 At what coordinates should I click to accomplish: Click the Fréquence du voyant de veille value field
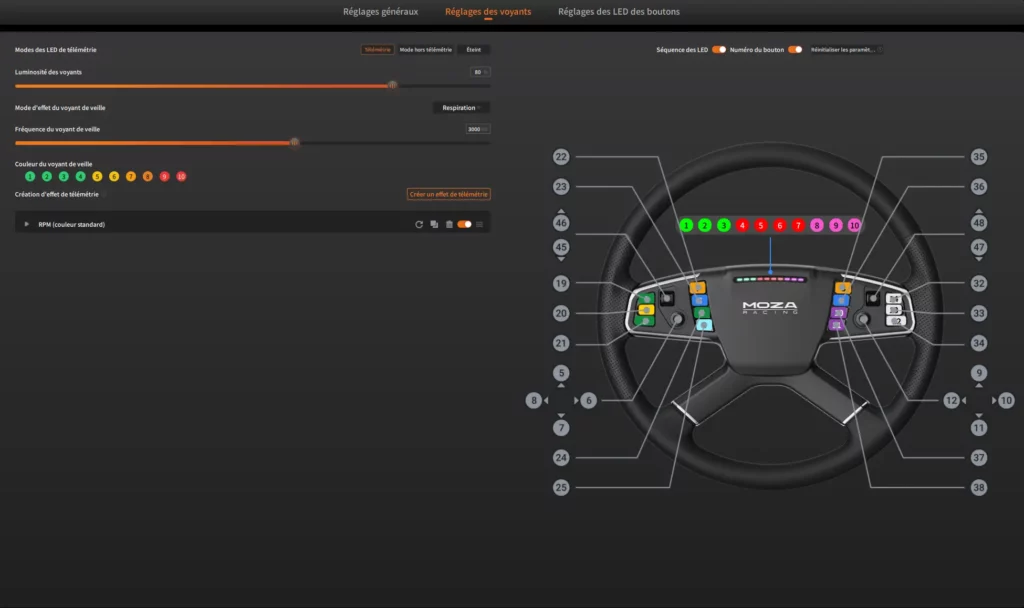click(477, 129)
